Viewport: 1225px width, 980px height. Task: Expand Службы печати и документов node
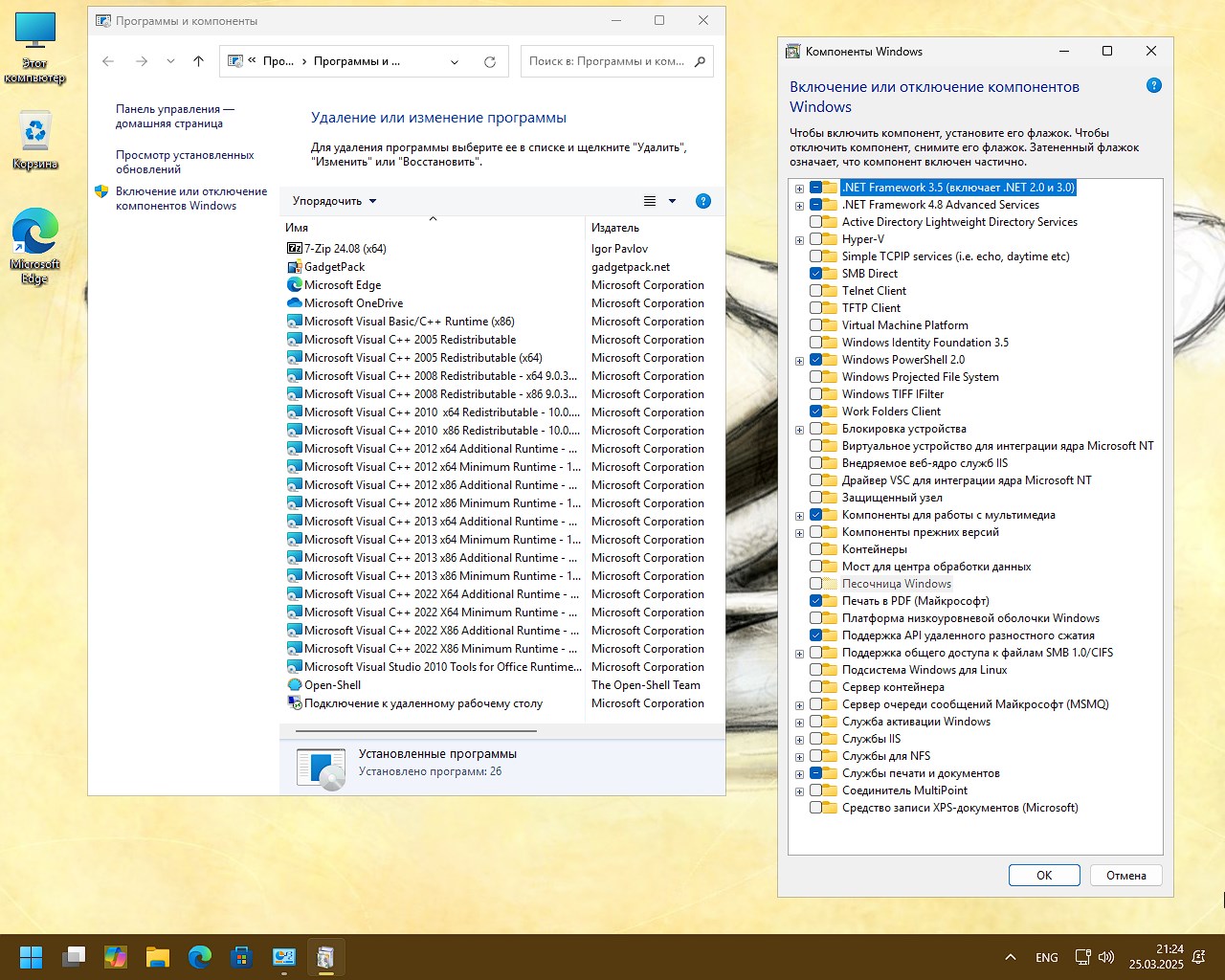point(799,773)
